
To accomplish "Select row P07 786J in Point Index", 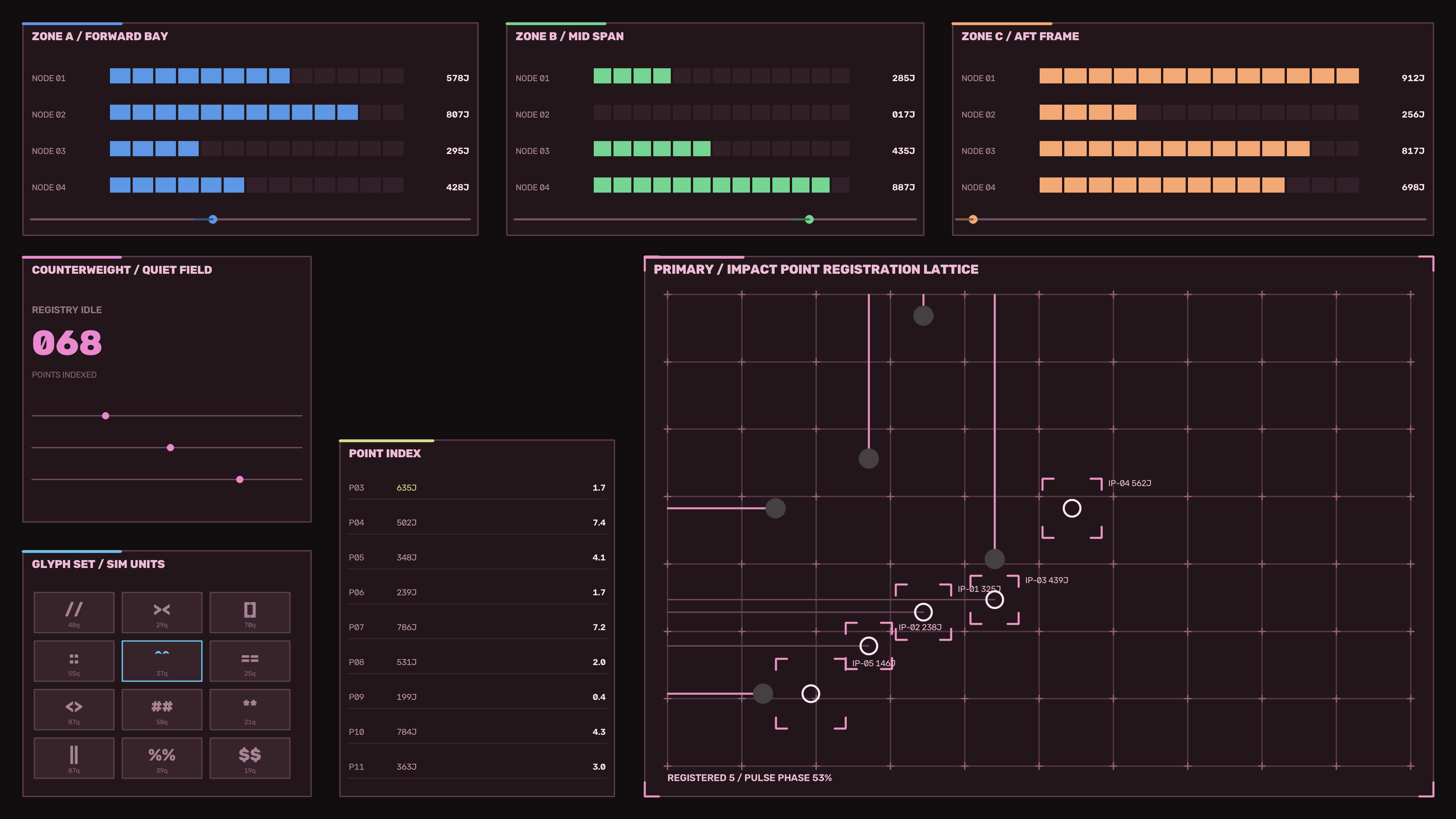I will [x=477, y=628].
